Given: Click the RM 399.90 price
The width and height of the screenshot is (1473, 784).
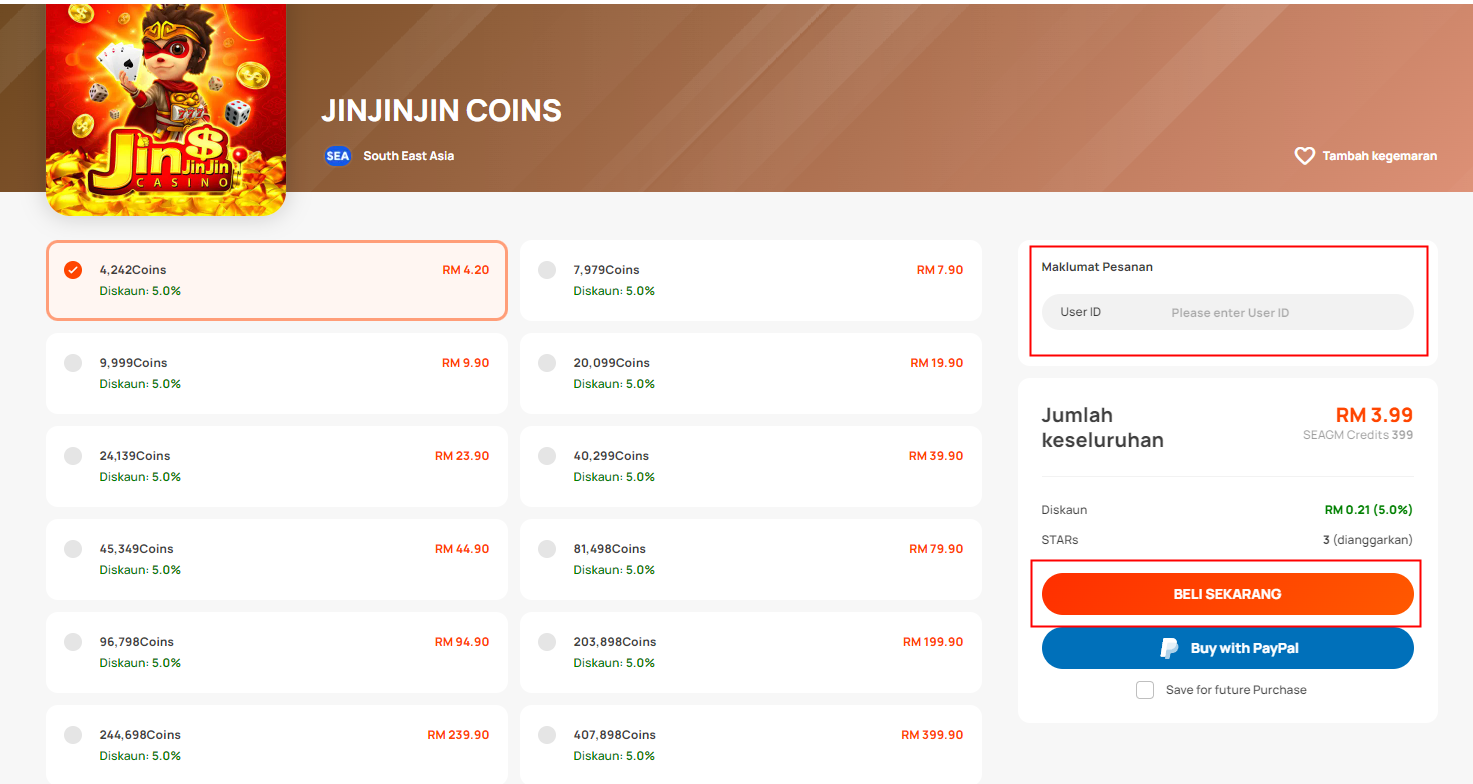Looking at the screenshot, I should [932, 735].
